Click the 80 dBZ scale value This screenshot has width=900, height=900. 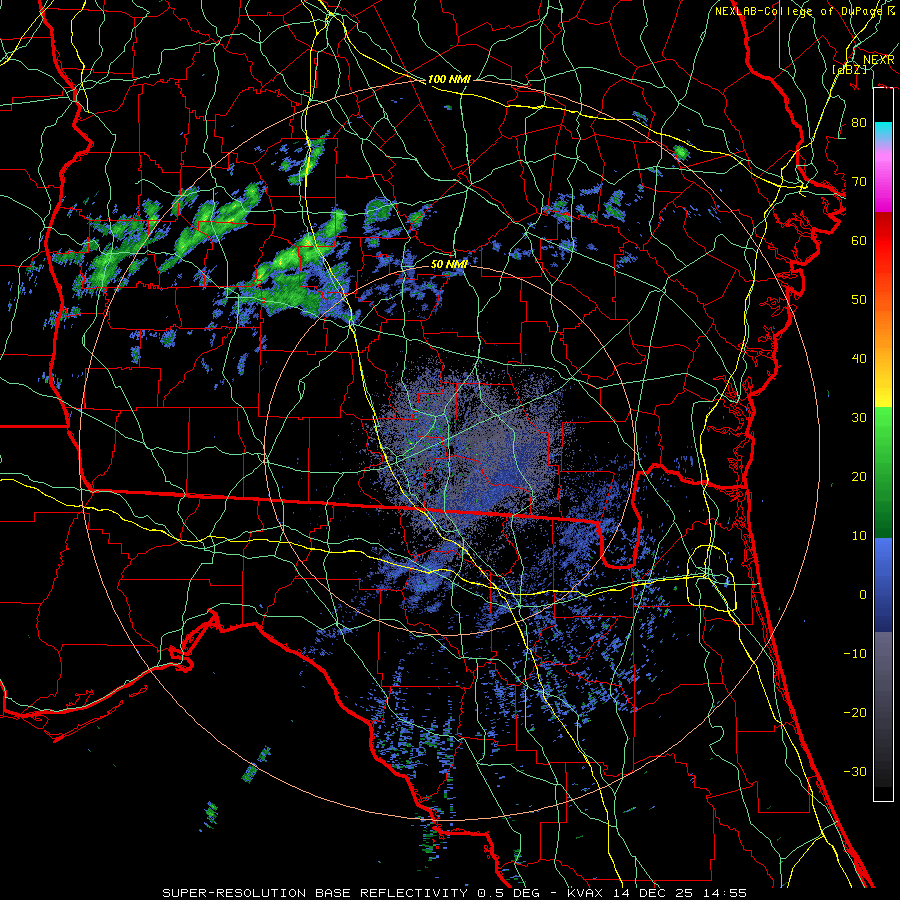coord(859,123)
